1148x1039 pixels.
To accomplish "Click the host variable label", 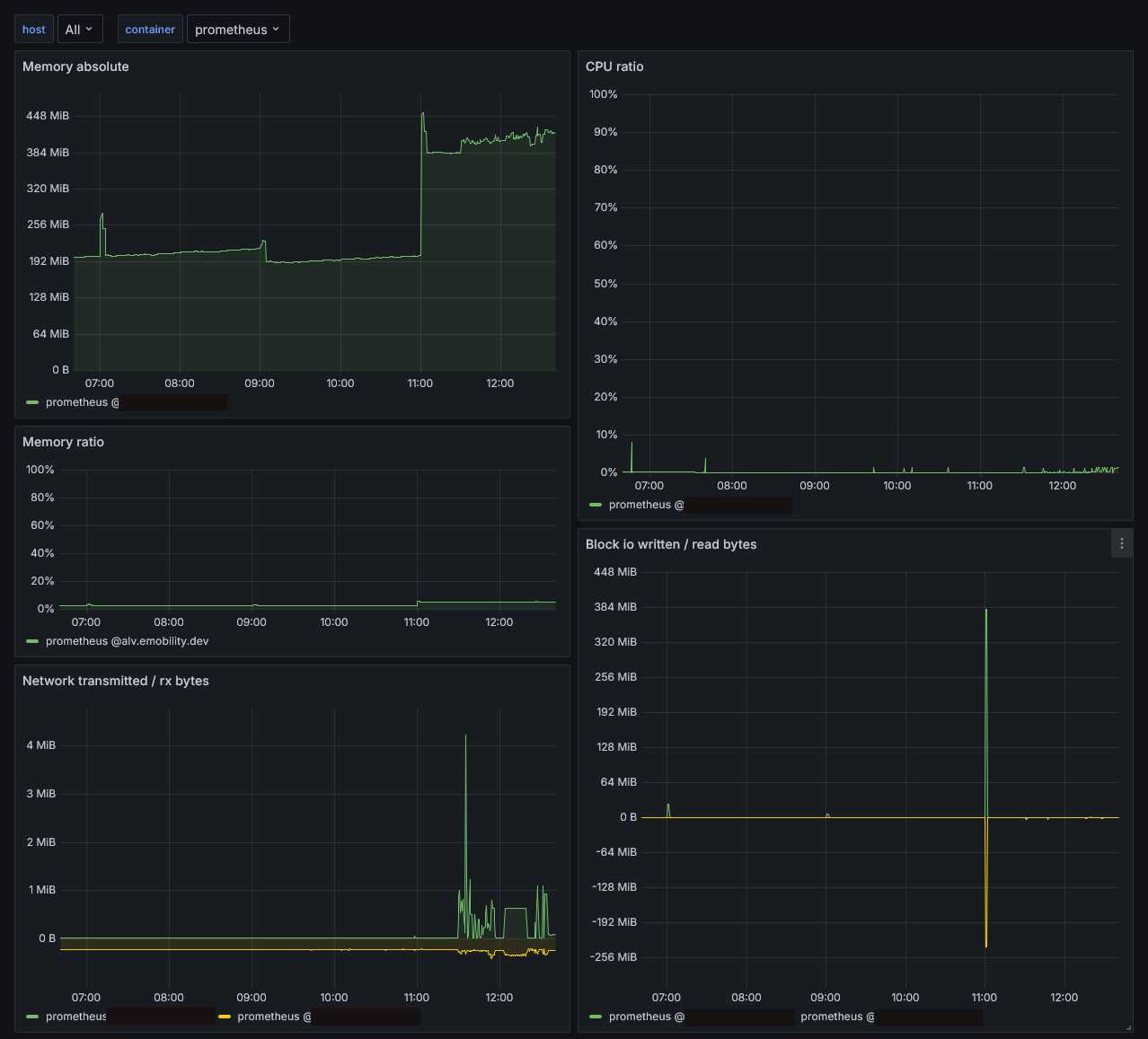I will click(x=34, y=29).
